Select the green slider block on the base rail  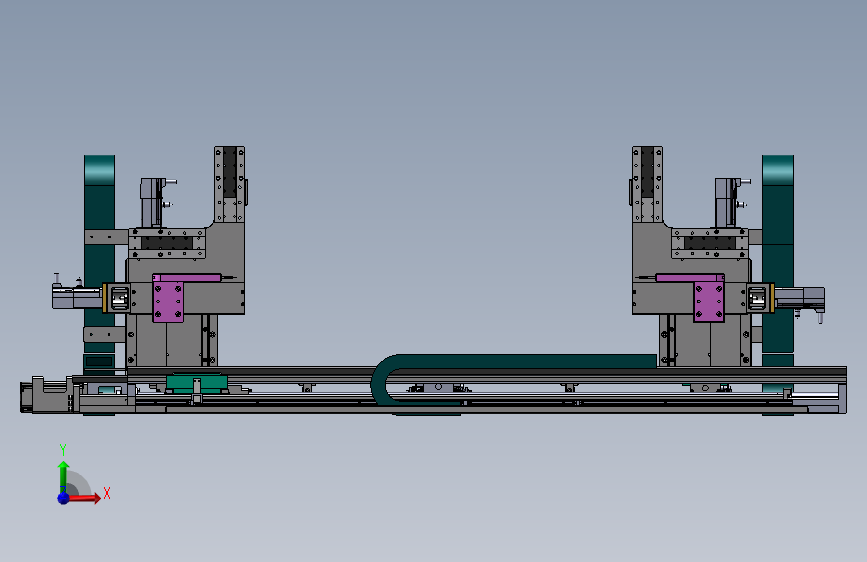[x=197, y=383]
